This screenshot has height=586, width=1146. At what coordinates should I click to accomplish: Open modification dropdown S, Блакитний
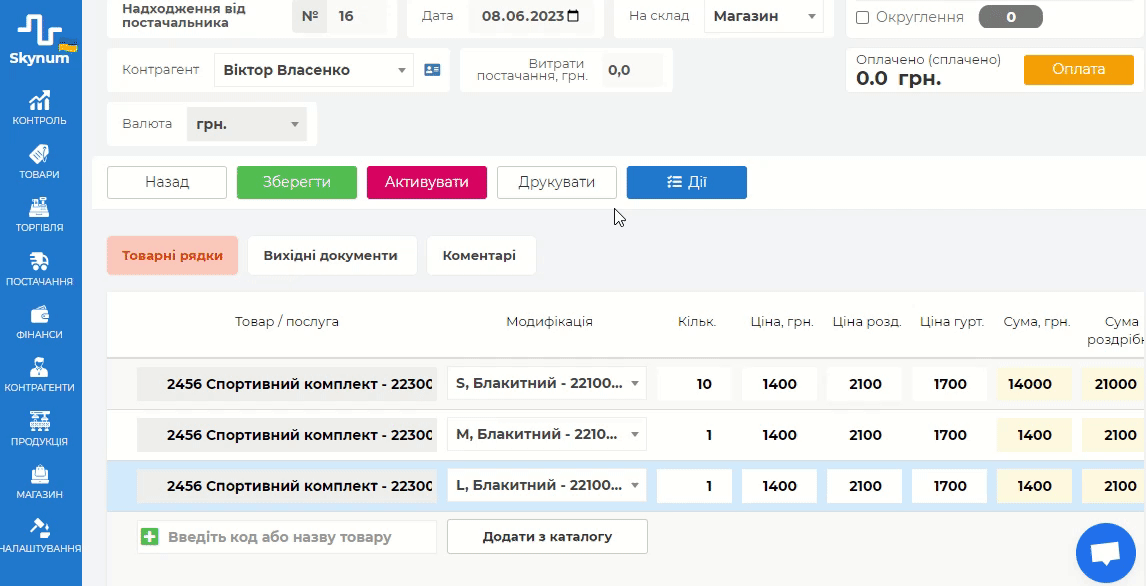[547, 384]
